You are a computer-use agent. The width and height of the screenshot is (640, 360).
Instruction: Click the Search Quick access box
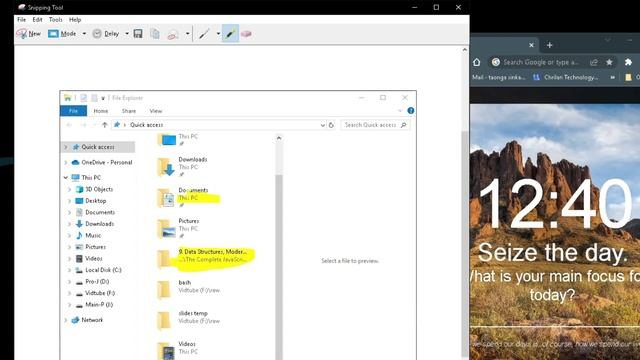376,125
